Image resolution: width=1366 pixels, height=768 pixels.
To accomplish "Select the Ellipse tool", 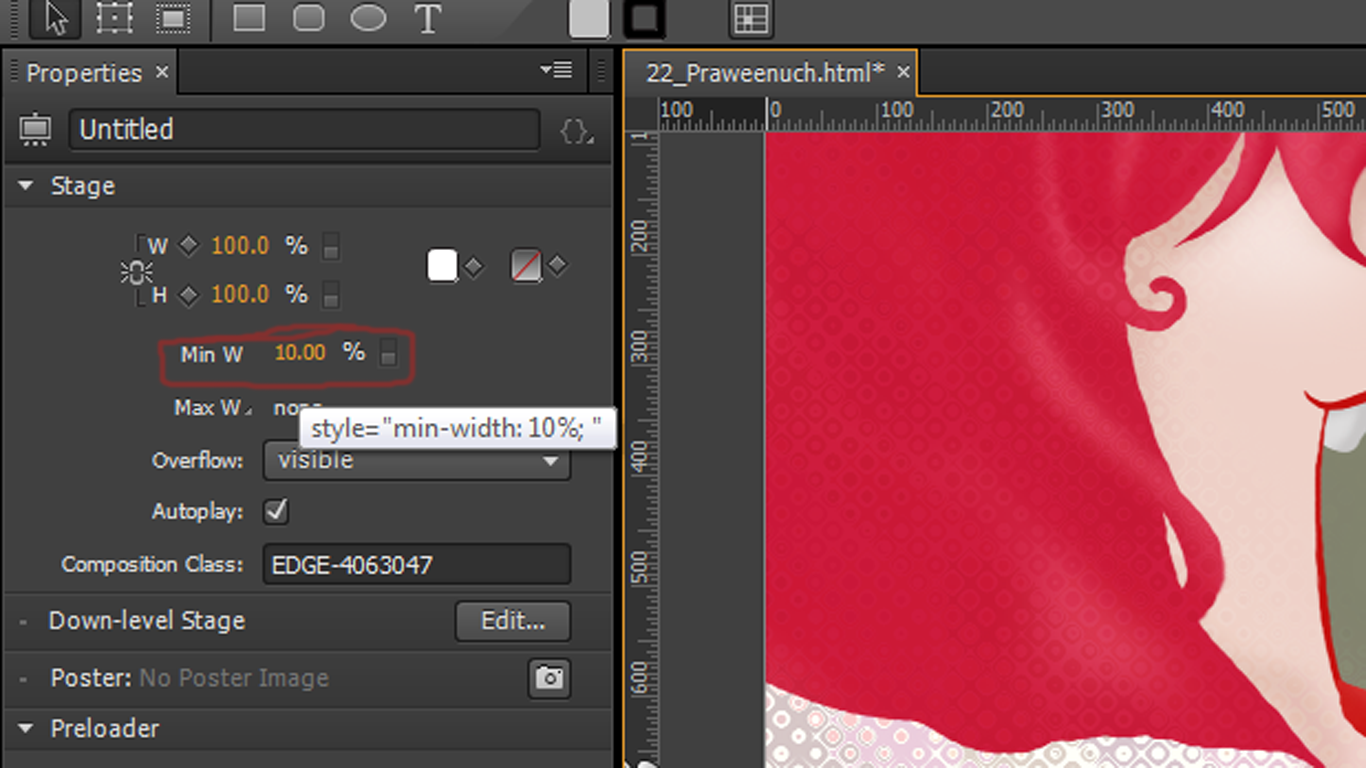I will pos(368,18).
